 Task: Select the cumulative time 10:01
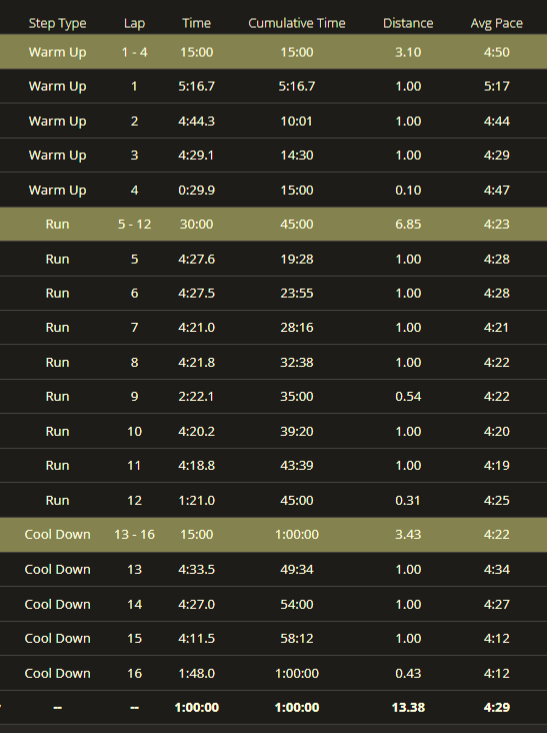click(297, 121)
